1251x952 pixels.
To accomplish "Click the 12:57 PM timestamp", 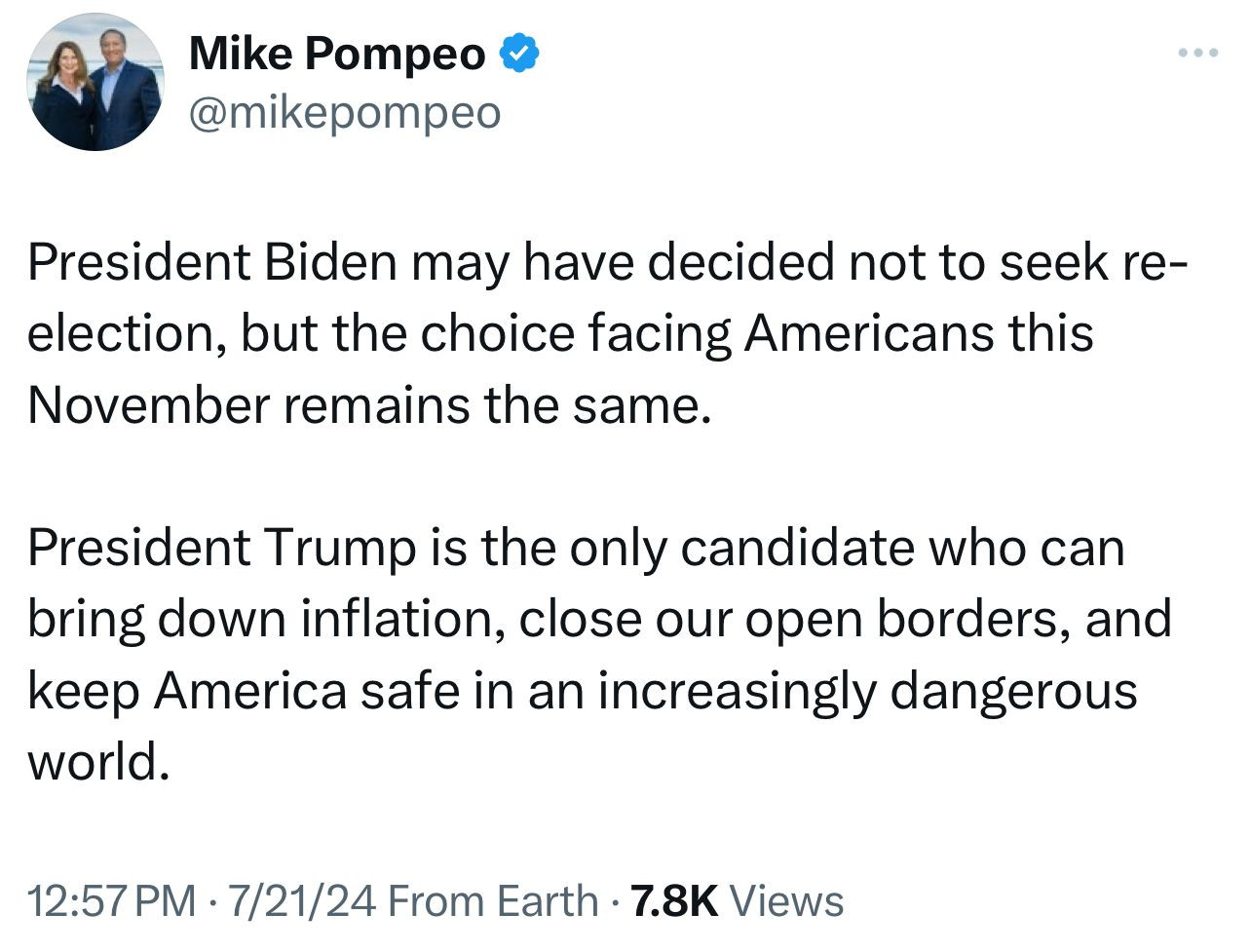I will [111, 900].
